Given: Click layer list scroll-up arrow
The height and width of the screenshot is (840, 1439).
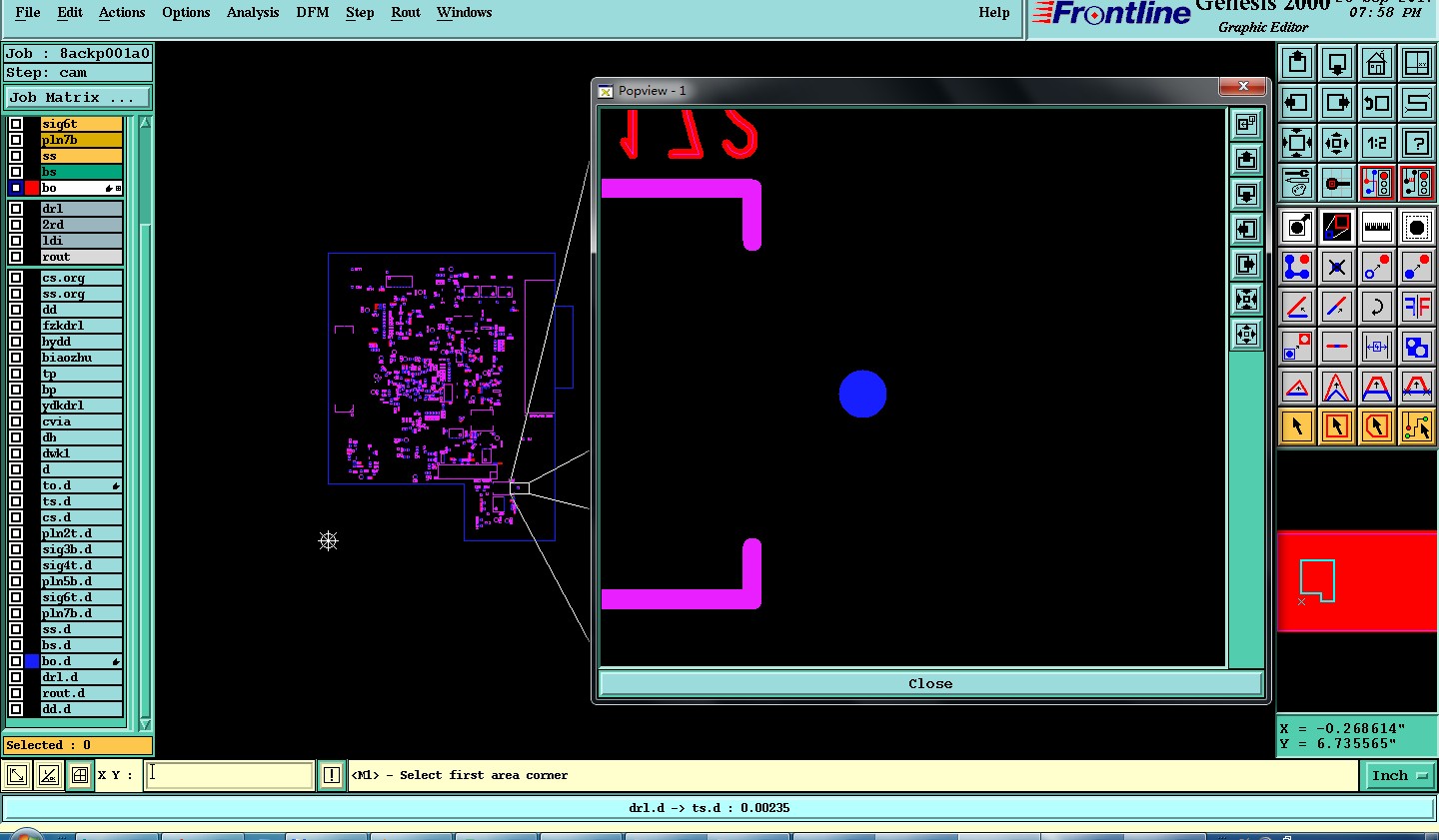Looking at the screenshot, I should click(x=145, y=123).
